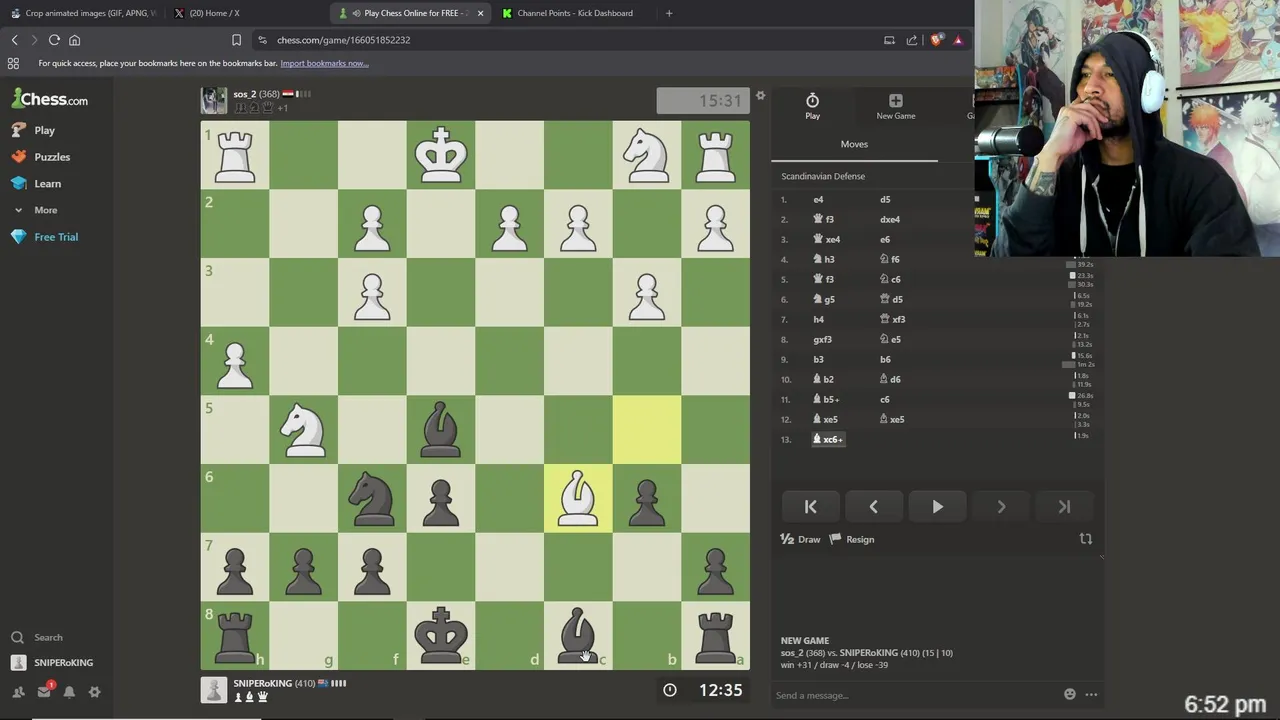
Task: Switch to the Crop animated images browser tab
Action: [x=83, y=13]
